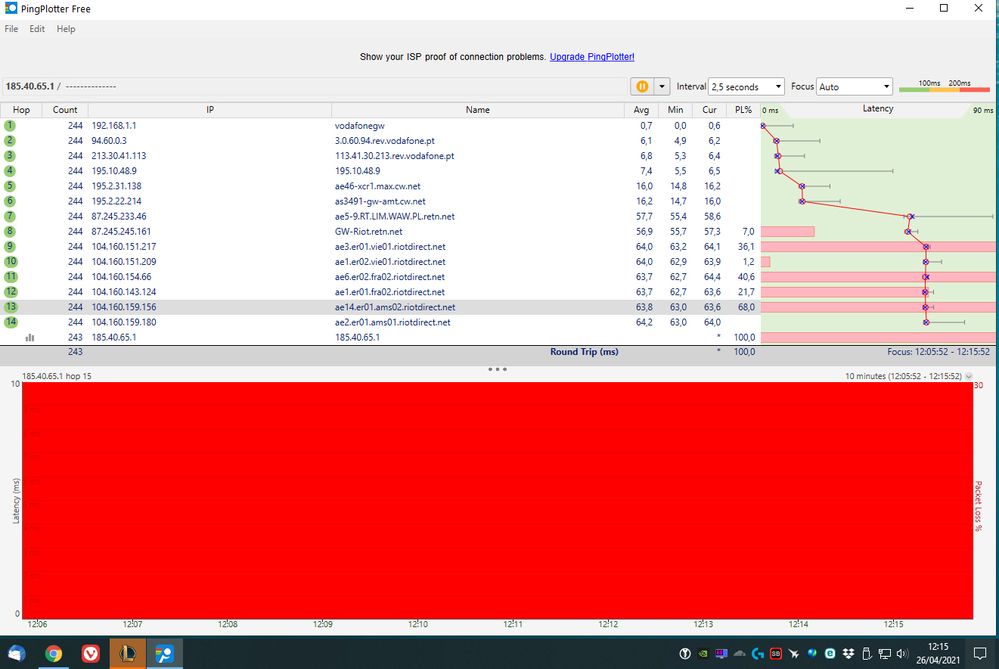Screen dimensions: 999x669
Task: Click the Logitech G icon in the system tray
Action: tap(757, 654)
